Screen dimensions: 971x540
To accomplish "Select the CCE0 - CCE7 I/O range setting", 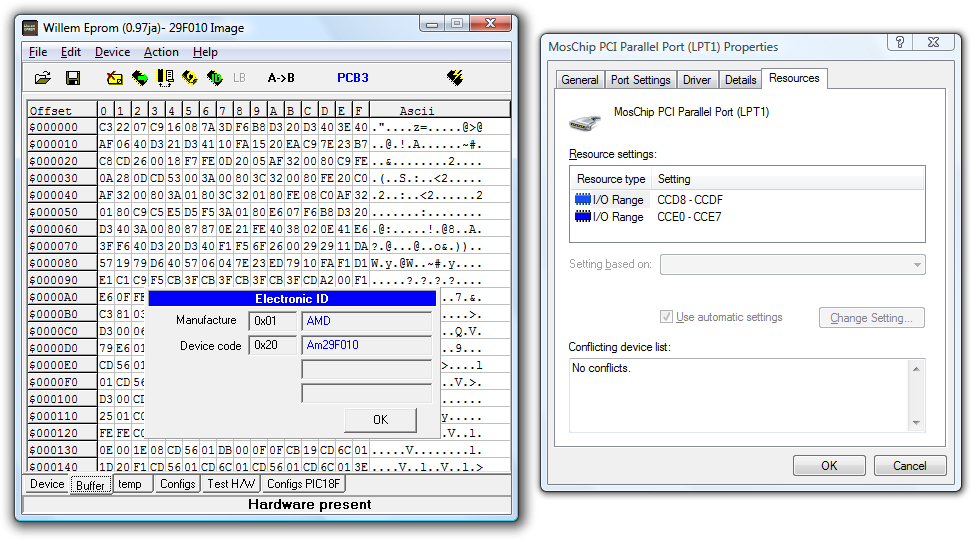I will click(x=689, y=217).
